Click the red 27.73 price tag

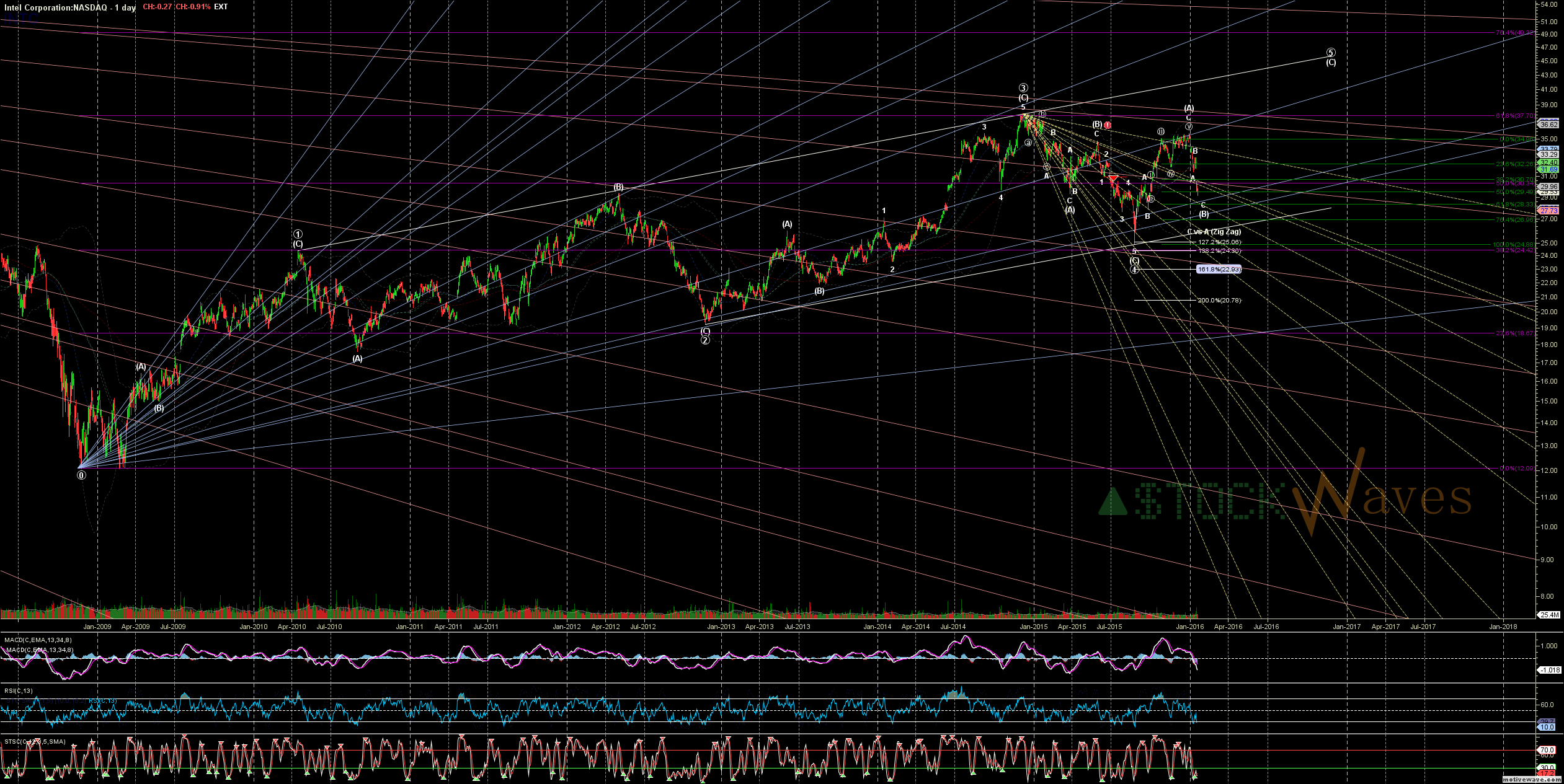click(1548, 211)
